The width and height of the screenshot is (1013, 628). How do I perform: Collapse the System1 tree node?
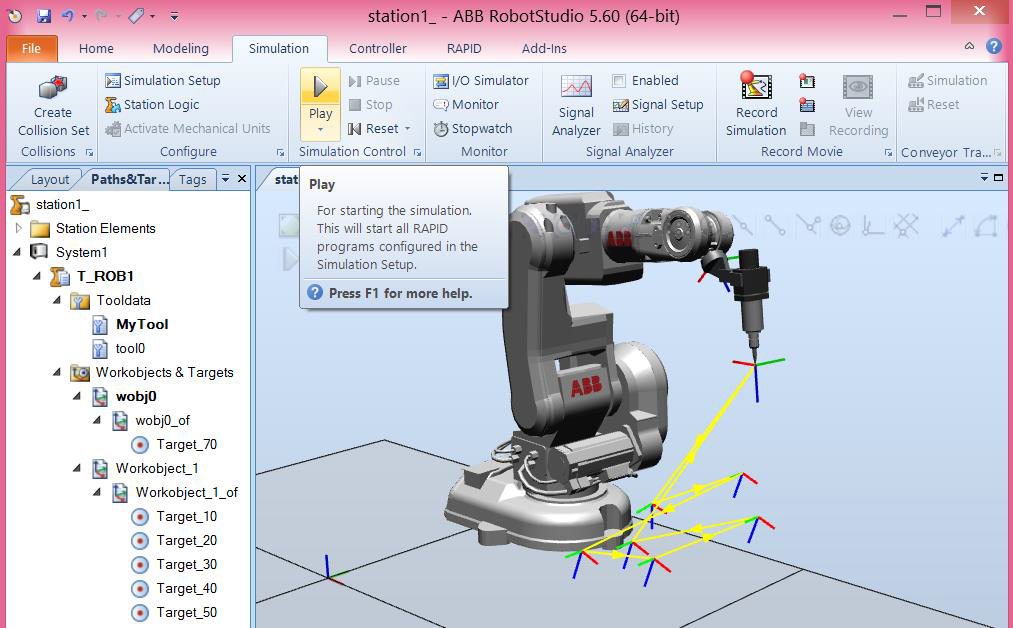tap(17, 252)
